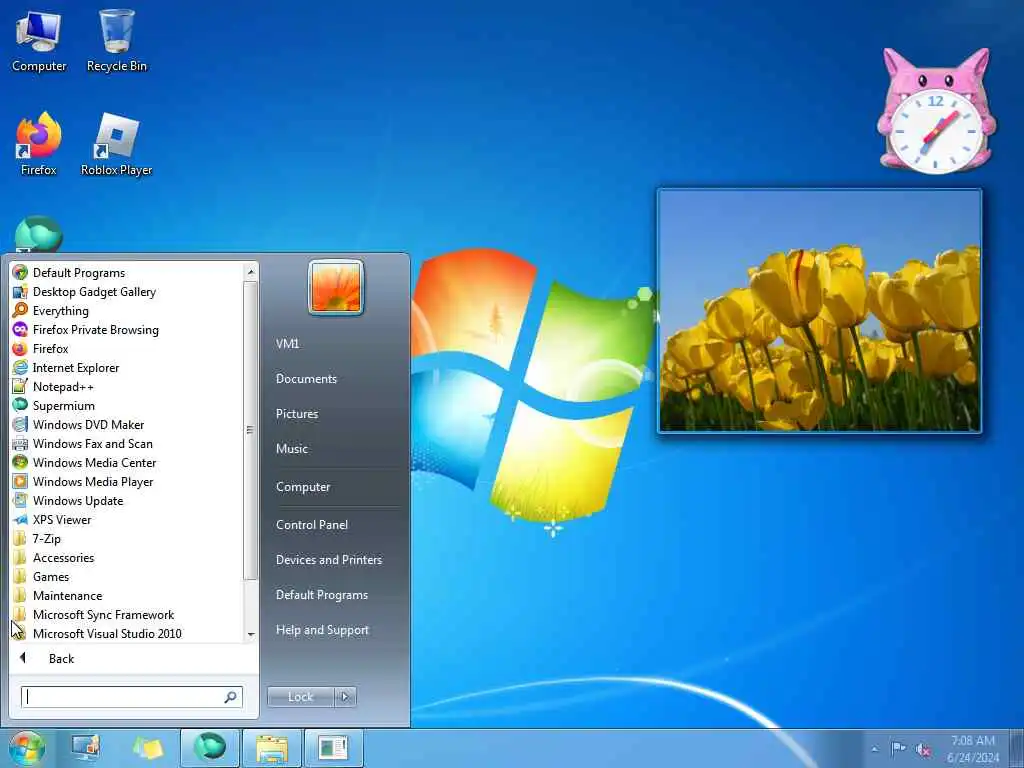Click the taskbar clock and date
Screen dimensions: 1024x768
tap(973, 749)
